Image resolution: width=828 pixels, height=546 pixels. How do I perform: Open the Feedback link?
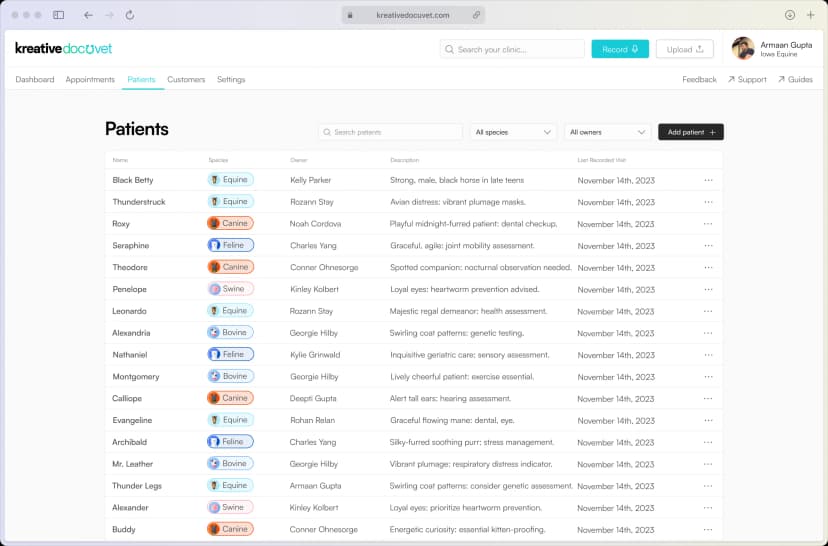coord(699,79)
